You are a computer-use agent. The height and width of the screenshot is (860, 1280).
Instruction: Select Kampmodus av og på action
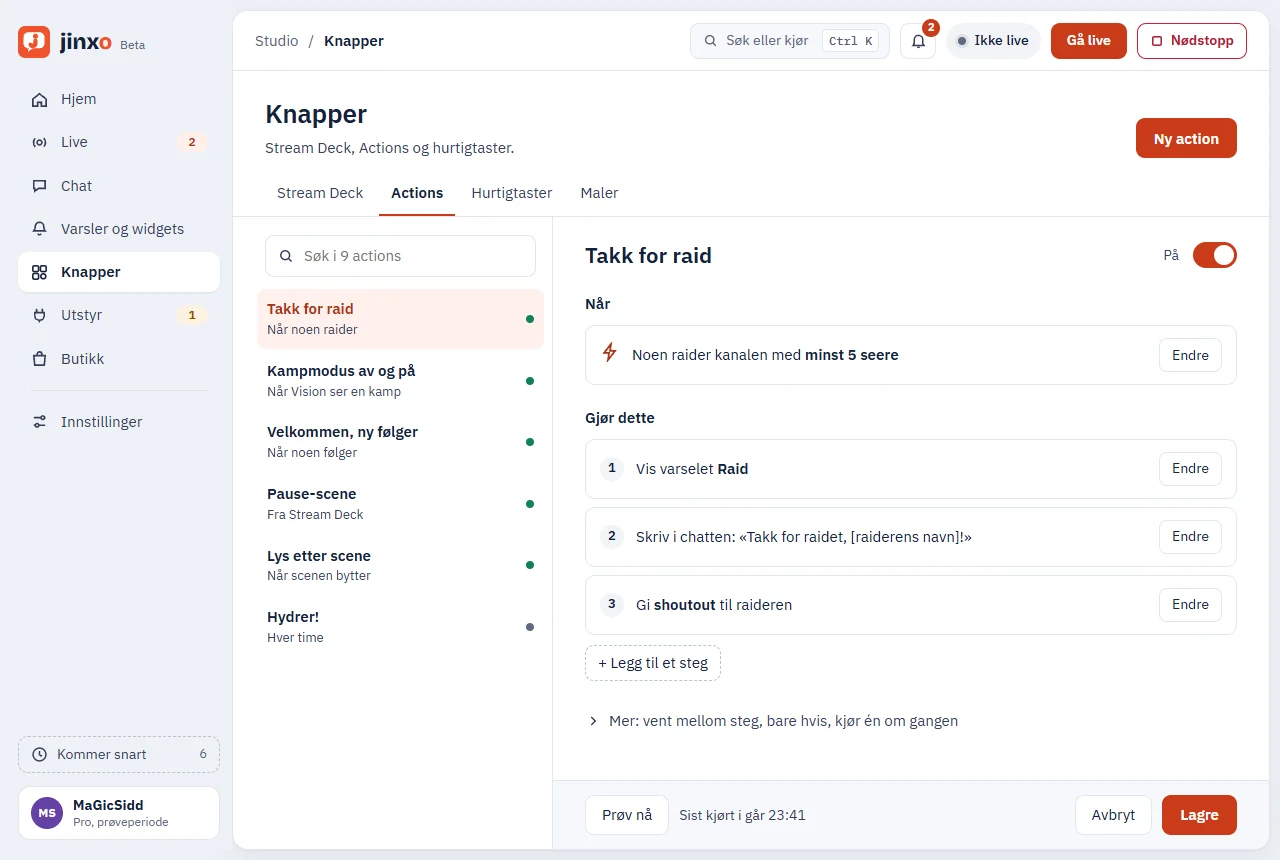(400, 381)
